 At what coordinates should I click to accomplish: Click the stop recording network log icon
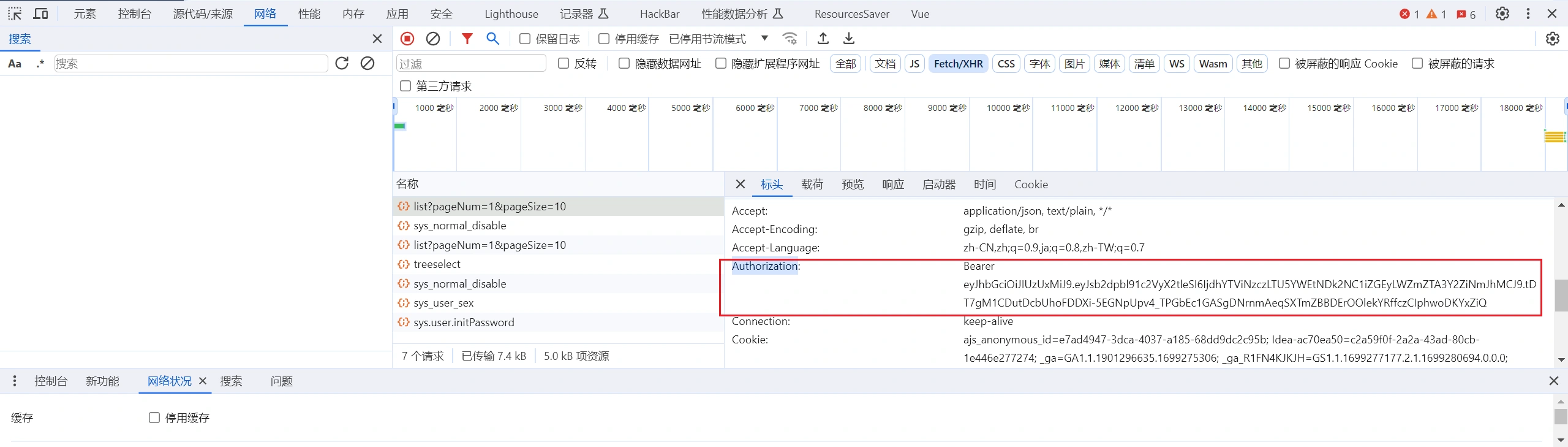407,39
